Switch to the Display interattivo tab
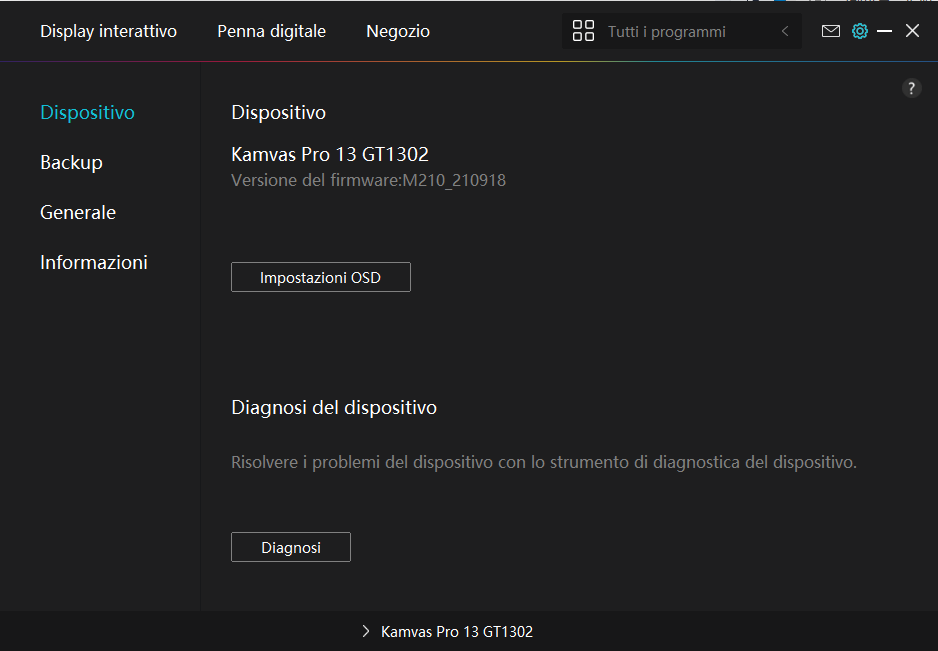938x651 pixels. point(108,31)
